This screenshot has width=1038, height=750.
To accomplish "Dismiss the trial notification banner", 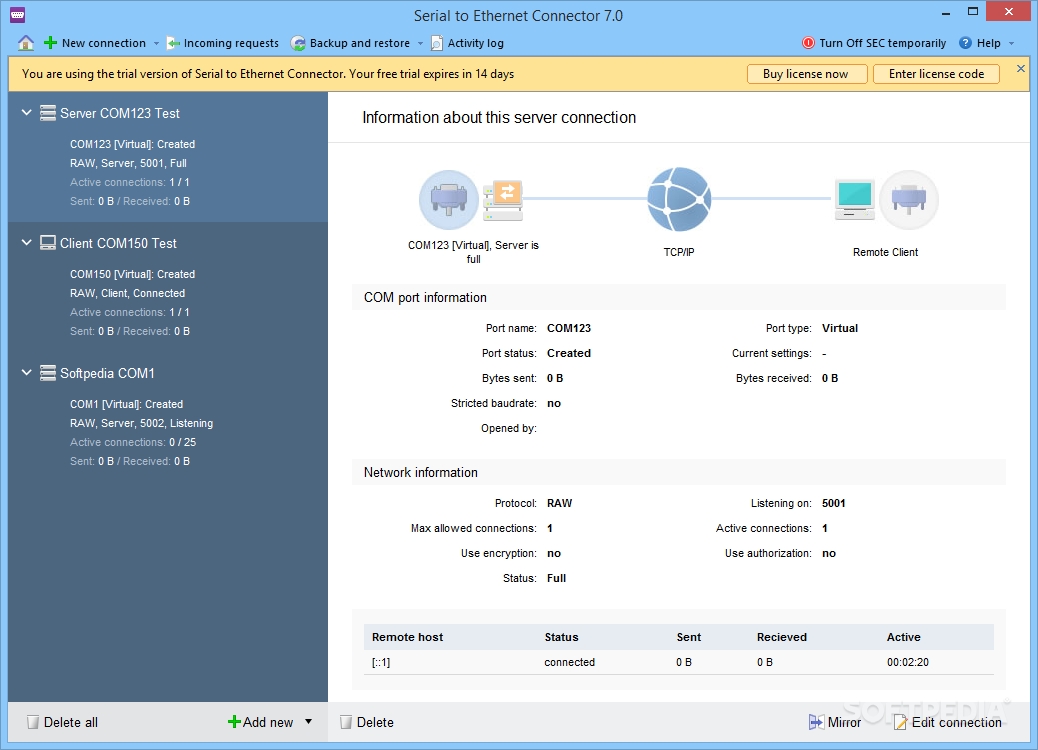I will (x=1021, y=68).
